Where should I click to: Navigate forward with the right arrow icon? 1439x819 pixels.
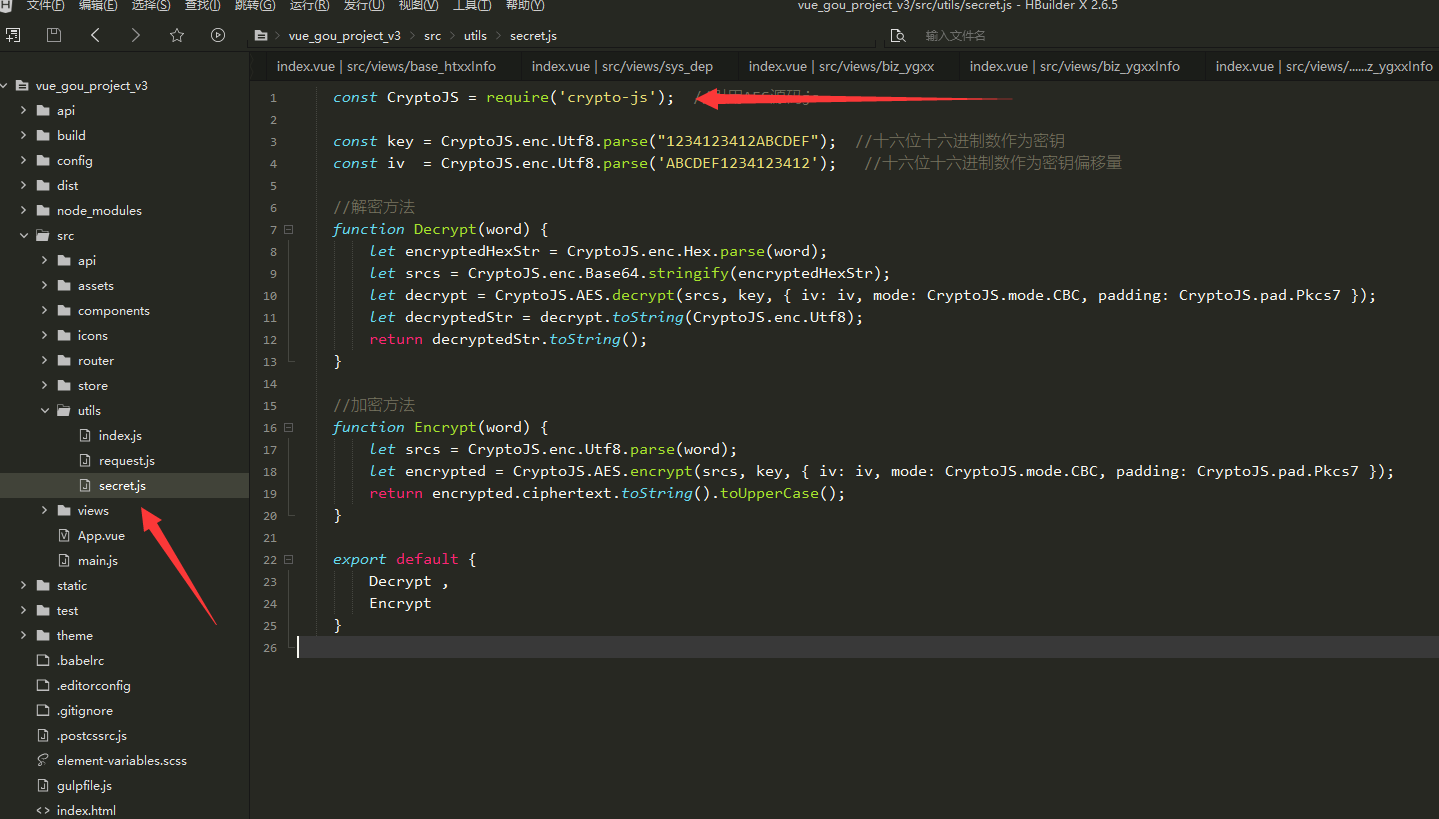[x=136, y=35]
